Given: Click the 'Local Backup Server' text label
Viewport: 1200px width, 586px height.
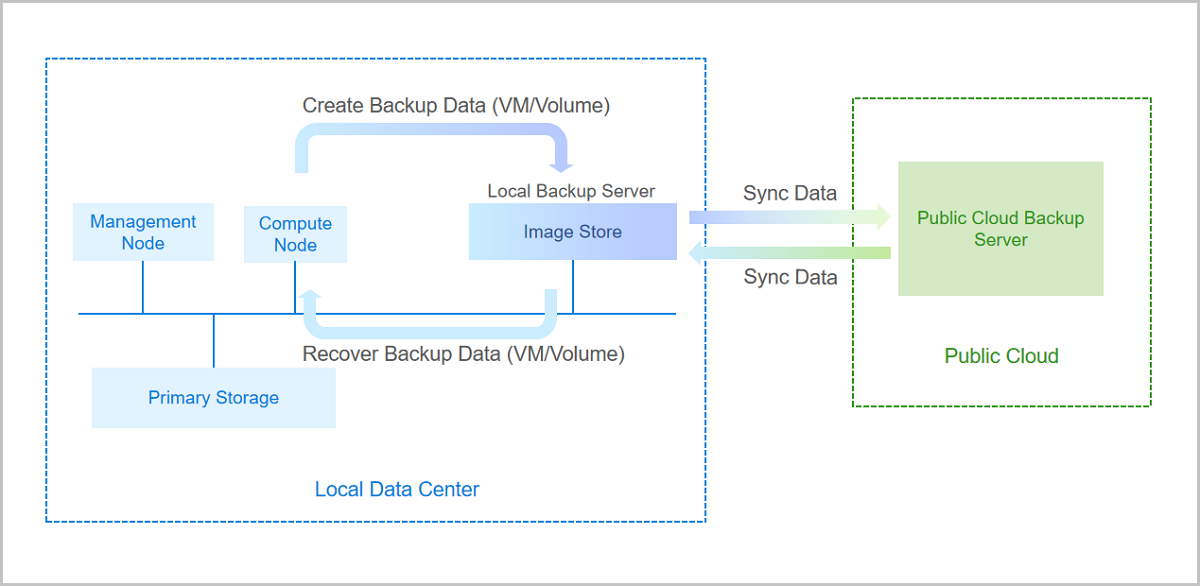Looking at the screenshot, I should point(571,191).
